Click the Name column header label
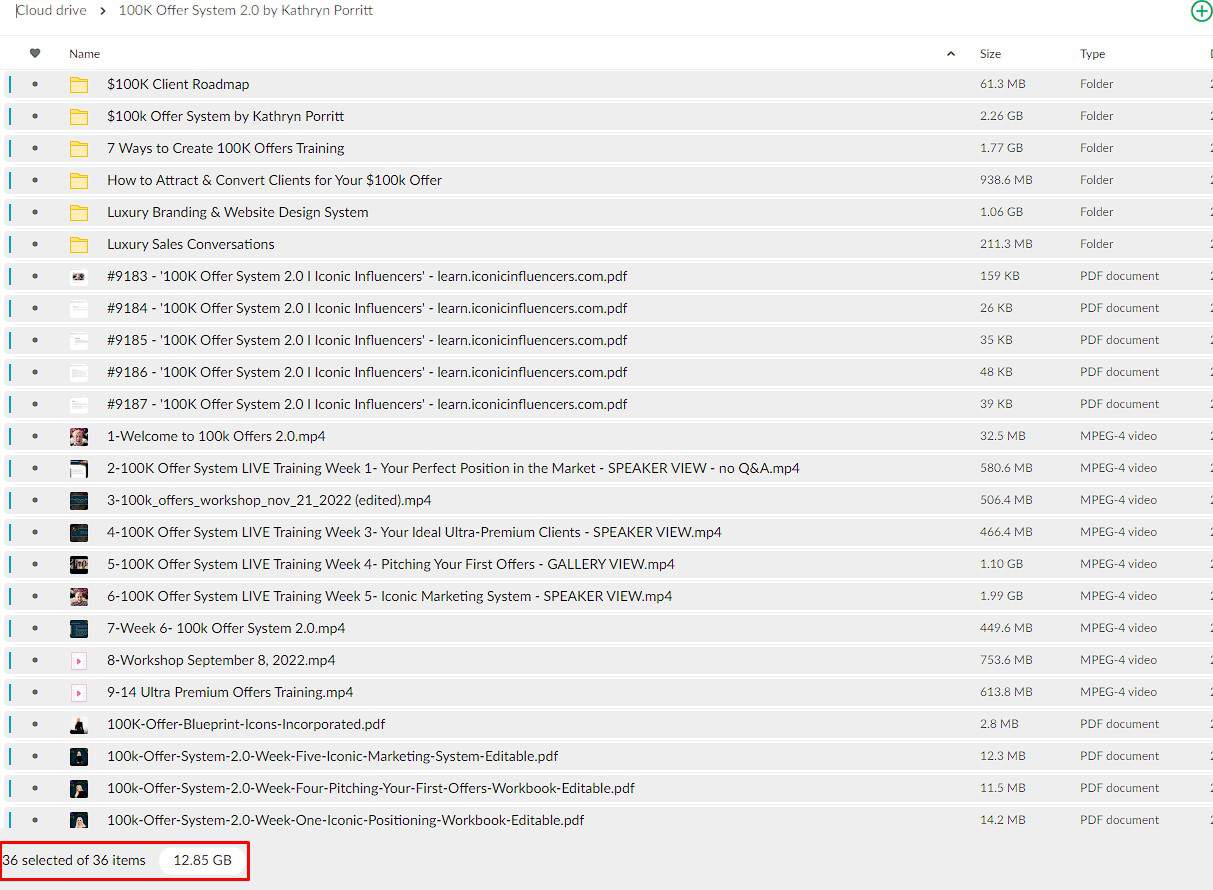Image resolution: width=1213 pixels, height=890 pixels. (84, 54)
